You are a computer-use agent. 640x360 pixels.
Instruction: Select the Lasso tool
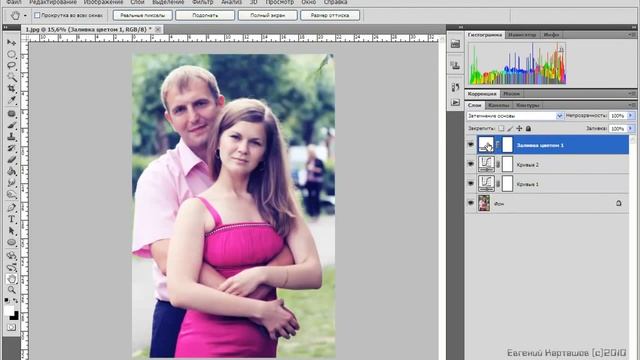[11, 65]
